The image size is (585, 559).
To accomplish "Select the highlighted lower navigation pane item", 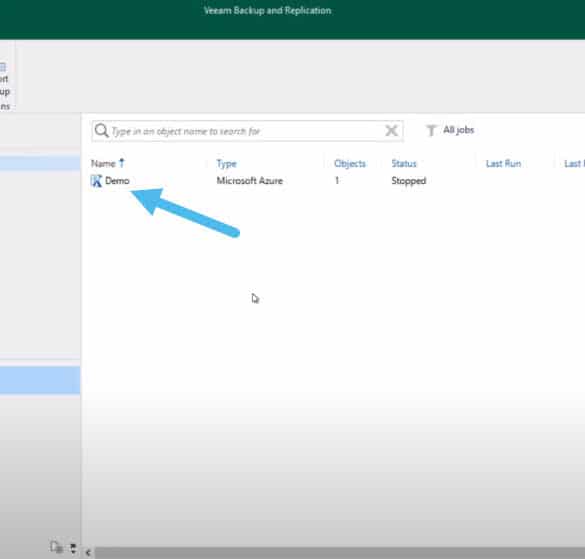I will [x=40, y=380].
